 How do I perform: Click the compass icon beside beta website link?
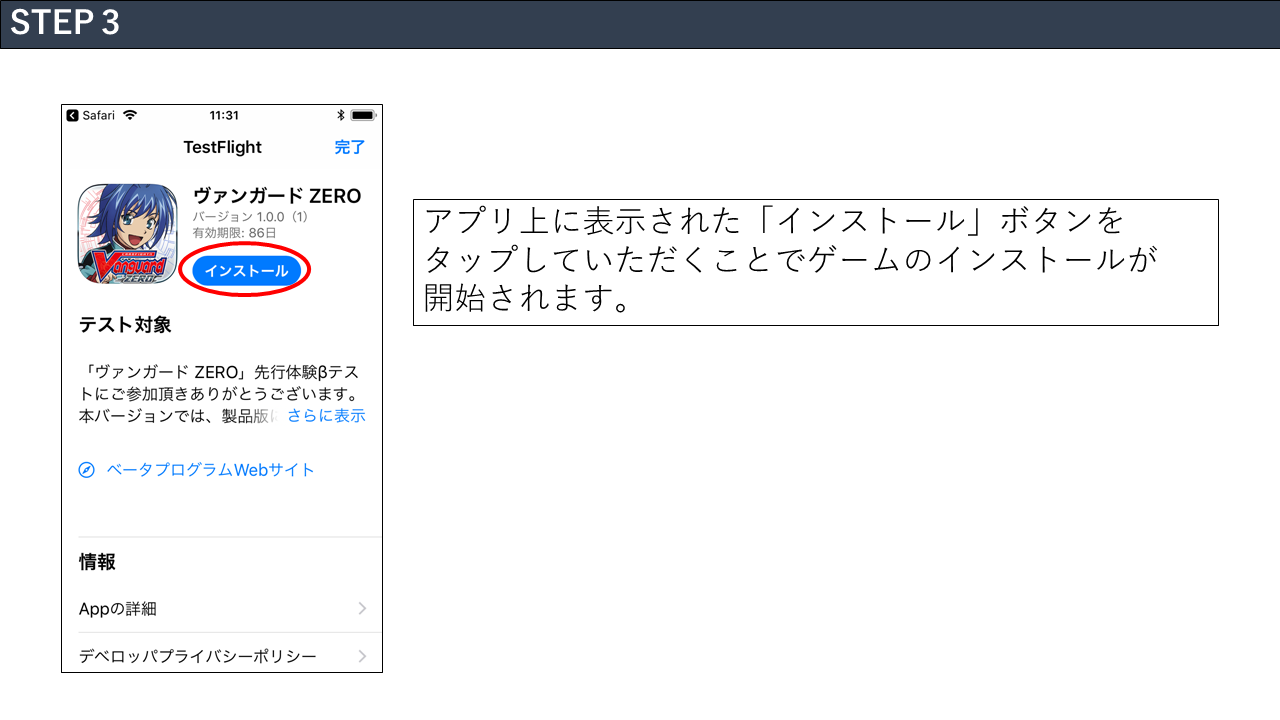[x=87, y=470]
